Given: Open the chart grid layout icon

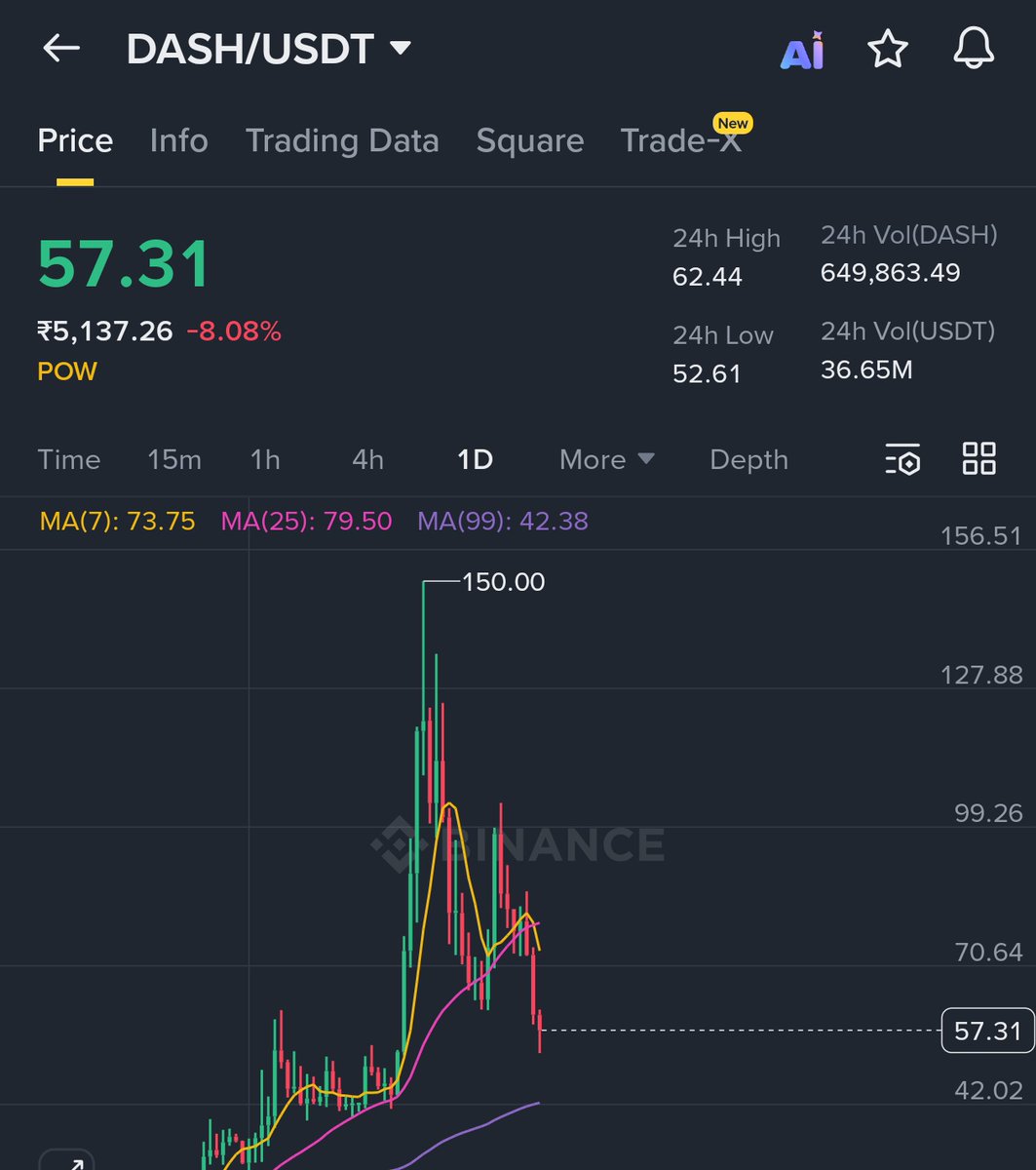Looking at the screenshot, I should (978, 458).
